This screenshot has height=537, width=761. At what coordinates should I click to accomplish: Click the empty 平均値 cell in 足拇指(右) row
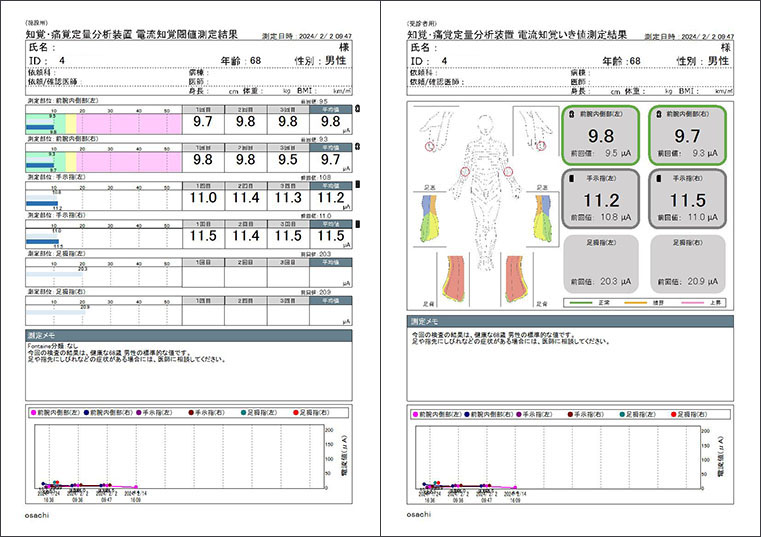[x=331, y=314]
